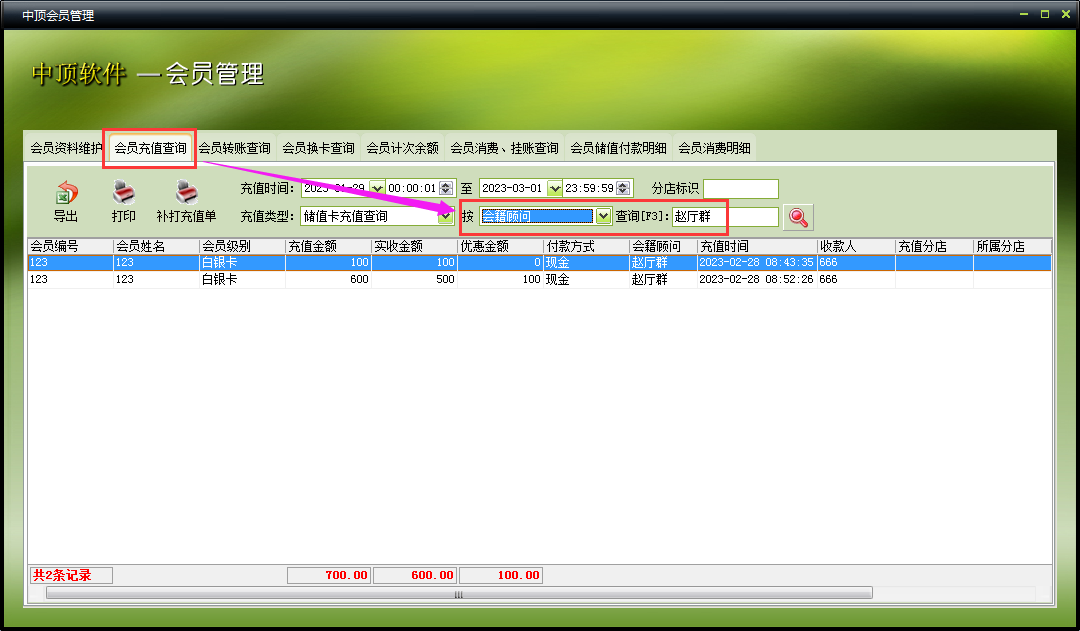Viewport: 1080px width, 631px height.
Task: Switch to the 会员转账查询 tab
Action: tap(234, 148)
